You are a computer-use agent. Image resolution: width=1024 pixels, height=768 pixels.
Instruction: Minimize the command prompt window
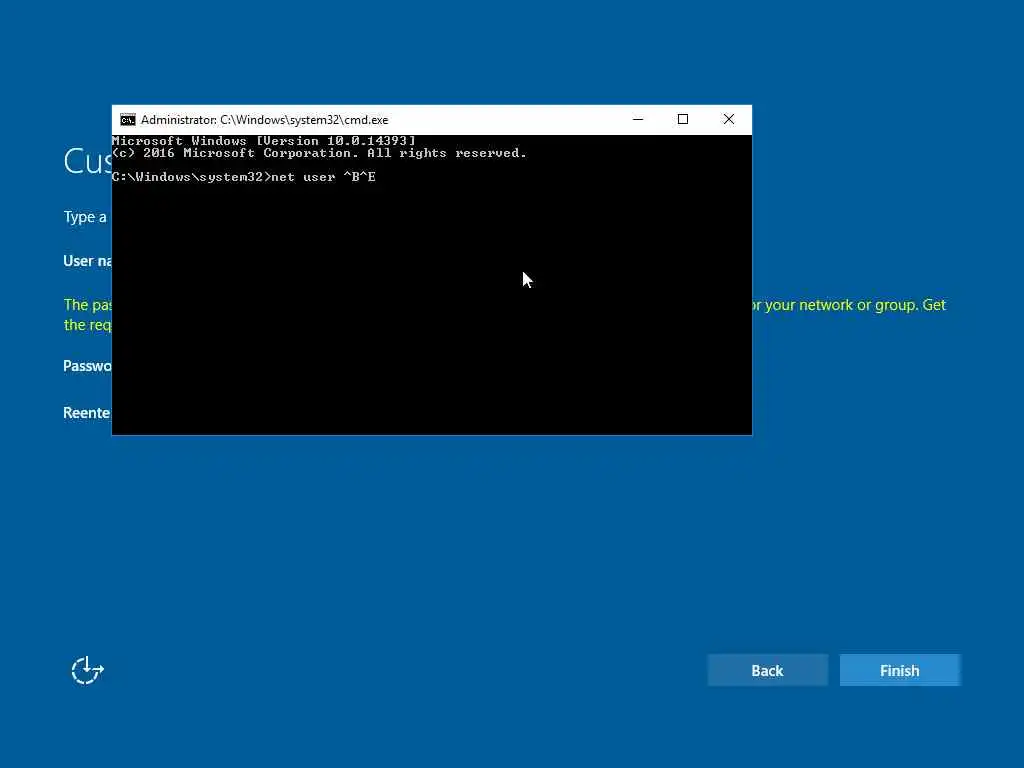tap(638, 120)
